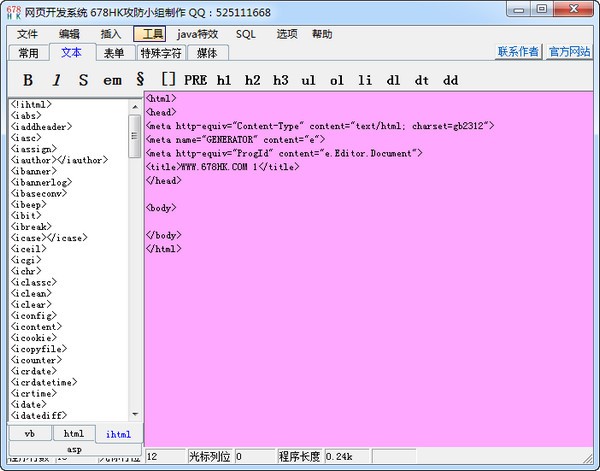Open the java特效 menu
Image resolution: width=600 pixels, height=471 pixels.
(x=197, y=34)
